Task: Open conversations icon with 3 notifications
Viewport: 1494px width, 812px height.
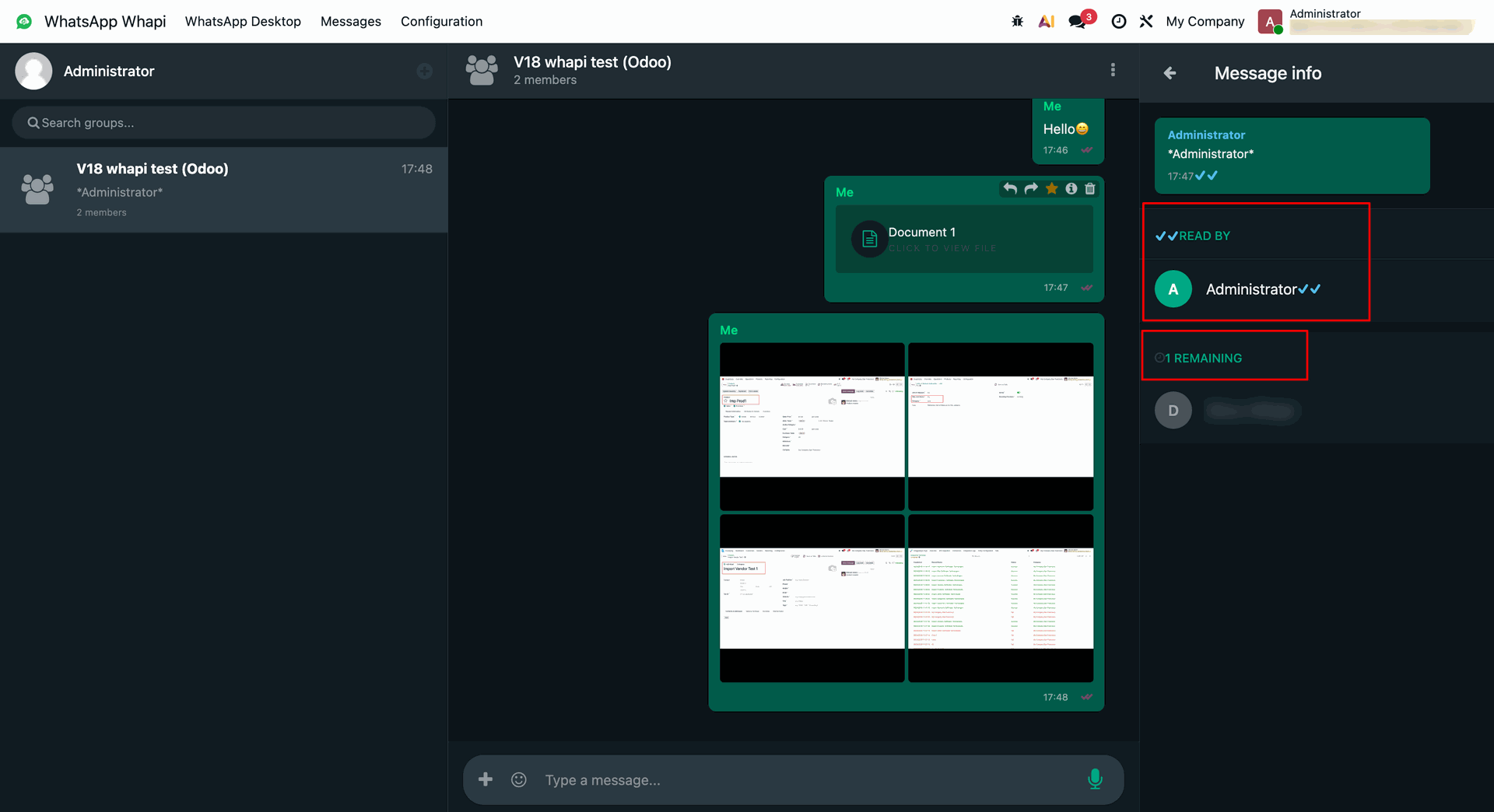Action: [x=1081, y=20]
